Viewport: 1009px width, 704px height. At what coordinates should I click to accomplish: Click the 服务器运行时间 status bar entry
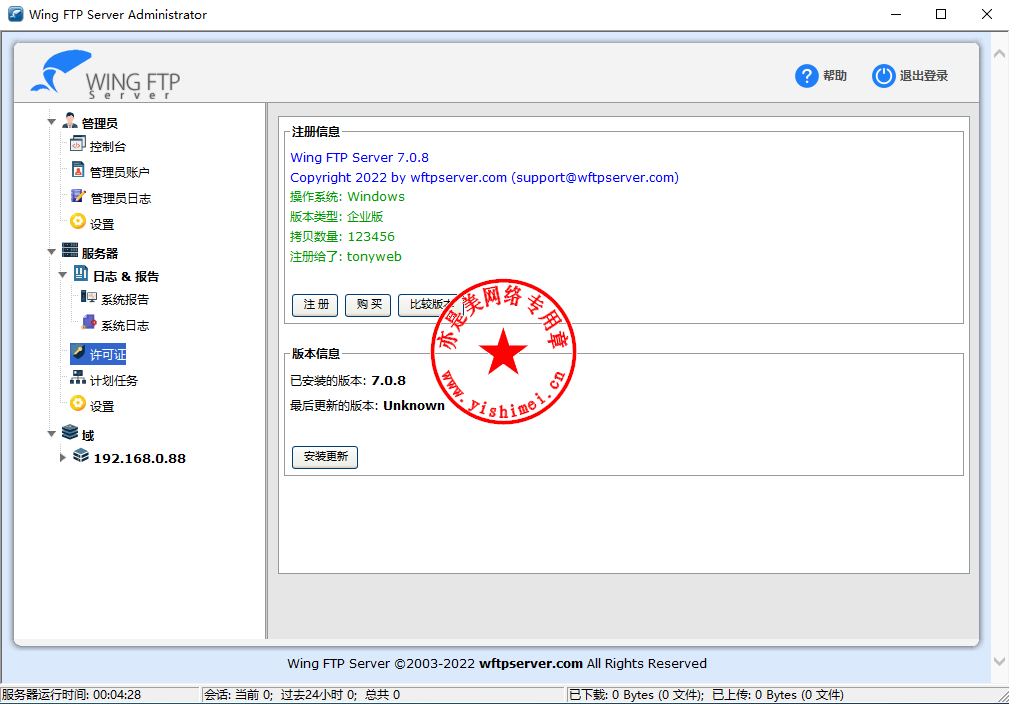coord(71,695)
